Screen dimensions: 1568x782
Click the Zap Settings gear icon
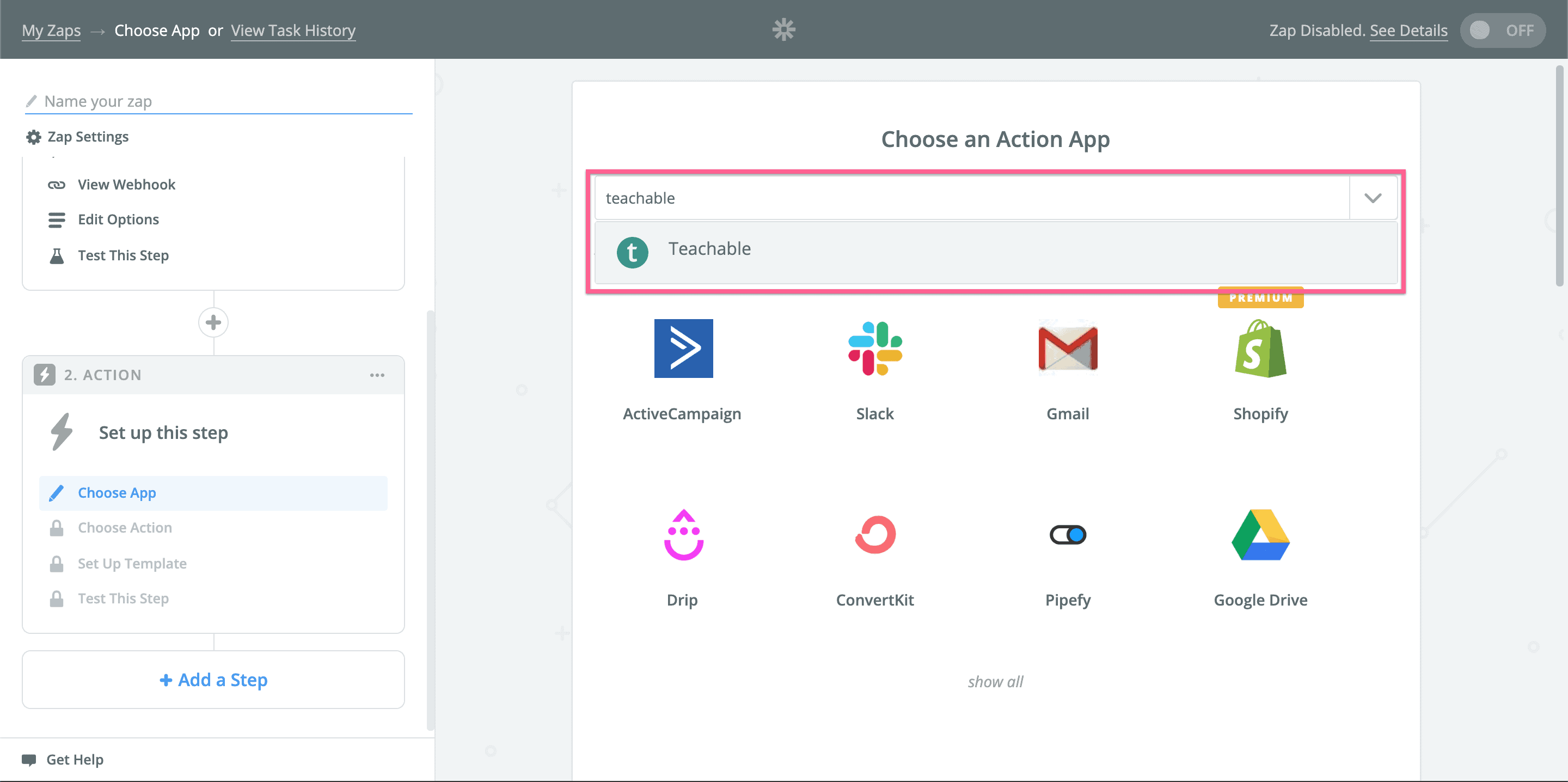[x=33, y=137]
